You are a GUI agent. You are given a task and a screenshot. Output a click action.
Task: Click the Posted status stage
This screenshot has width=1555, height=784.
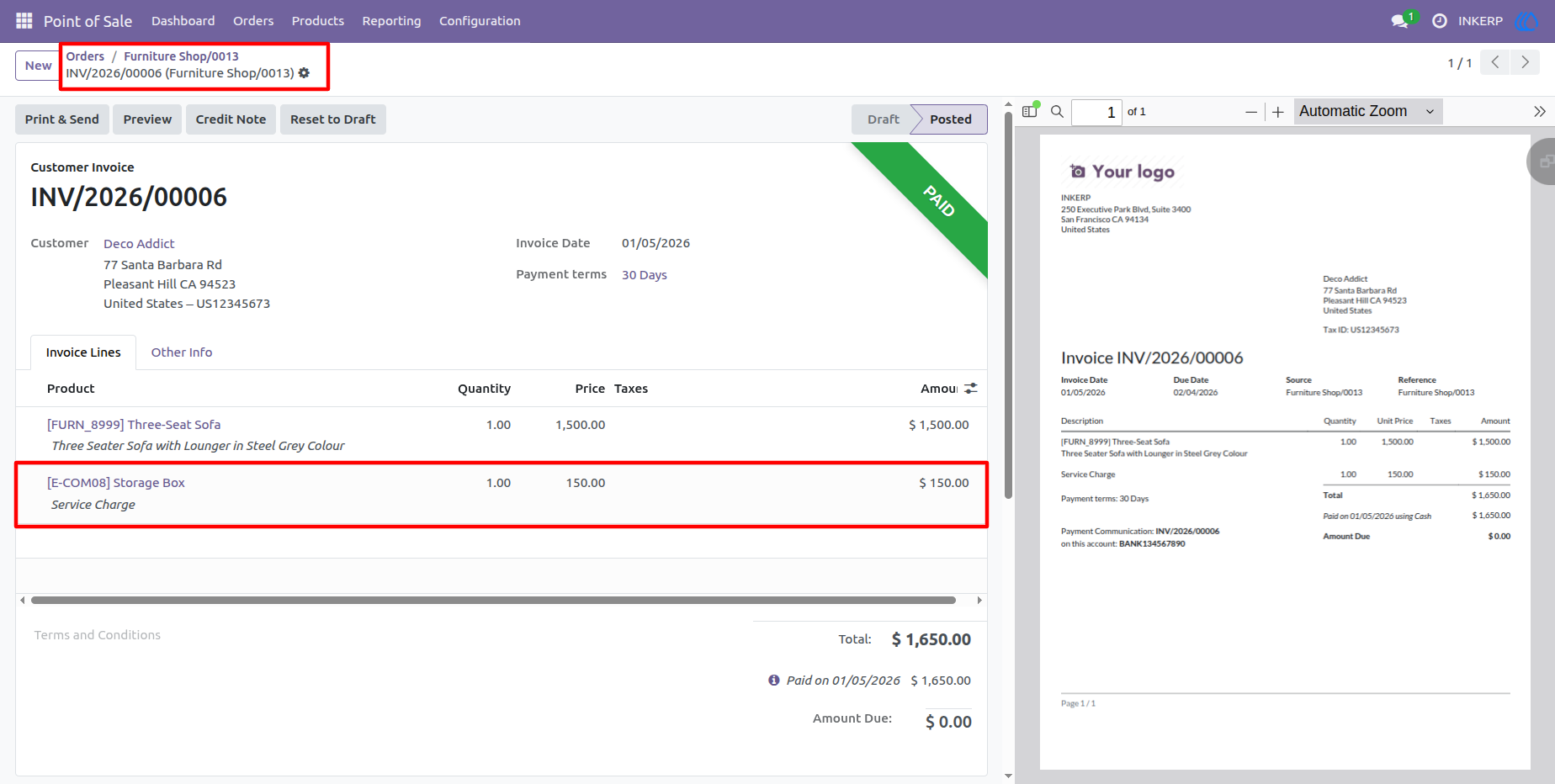coord(951,119)
